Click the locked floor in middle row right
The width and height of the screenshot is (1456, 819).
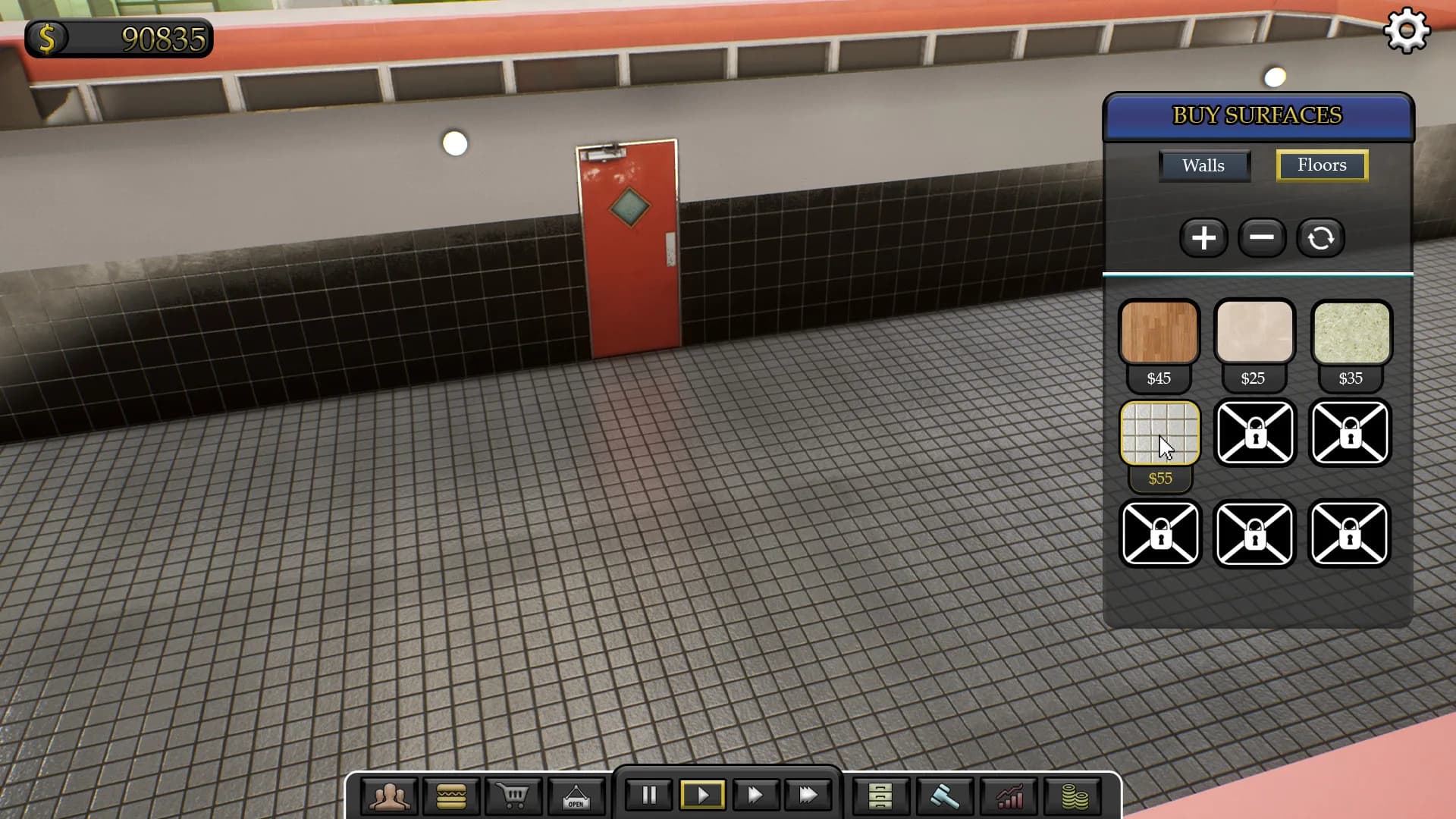pos(1350,432)
